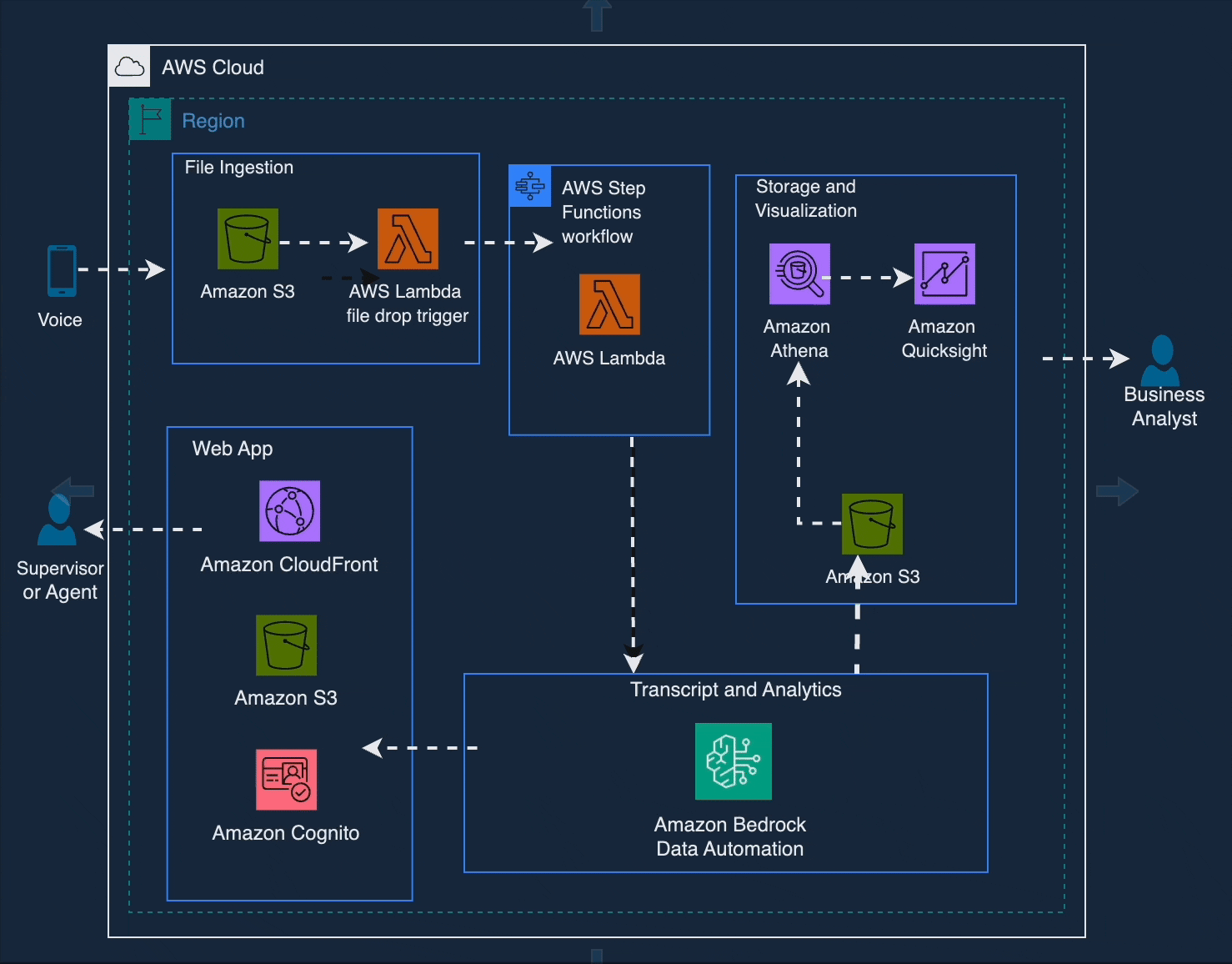Click the right connection arrow on canvas edge
Screen dimensions: 1232x964
pyautogui.click(x=1117, y=491)
